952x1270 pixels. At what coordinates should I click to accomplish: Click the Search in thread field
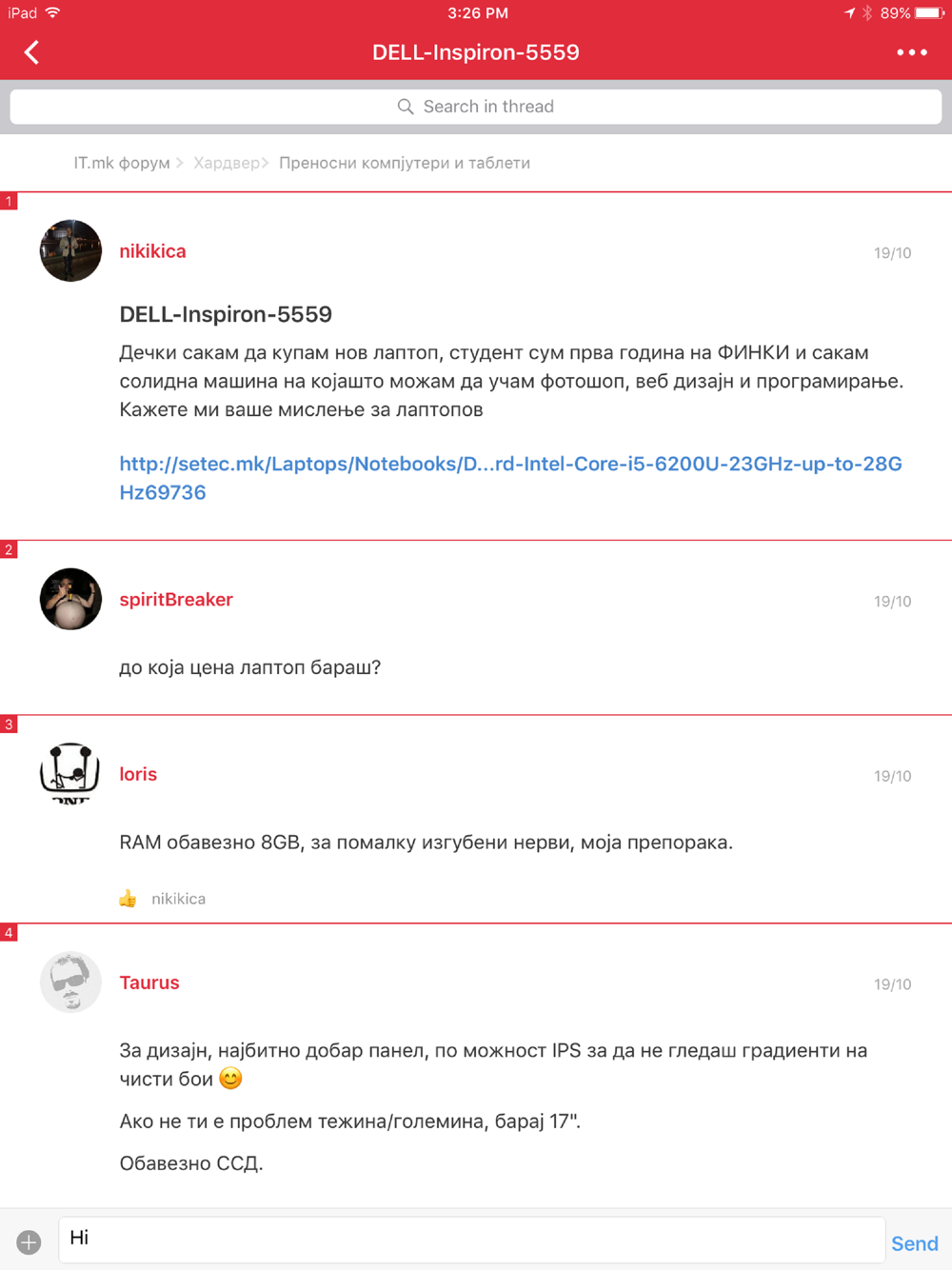[x=476, y=107]
